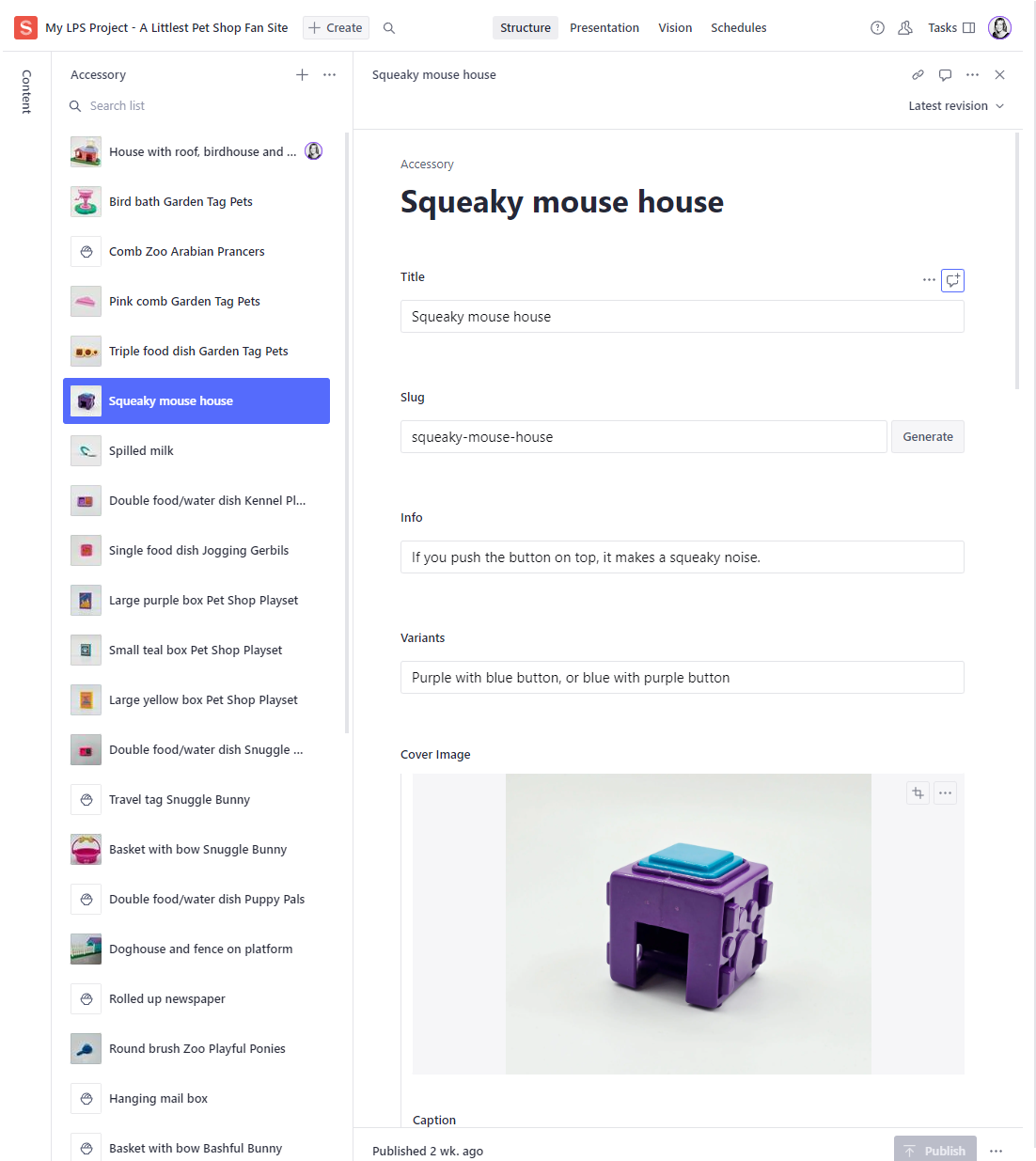
Task: Open the Schedules tab
Action: pyautogui.click(x=738, y=27)
